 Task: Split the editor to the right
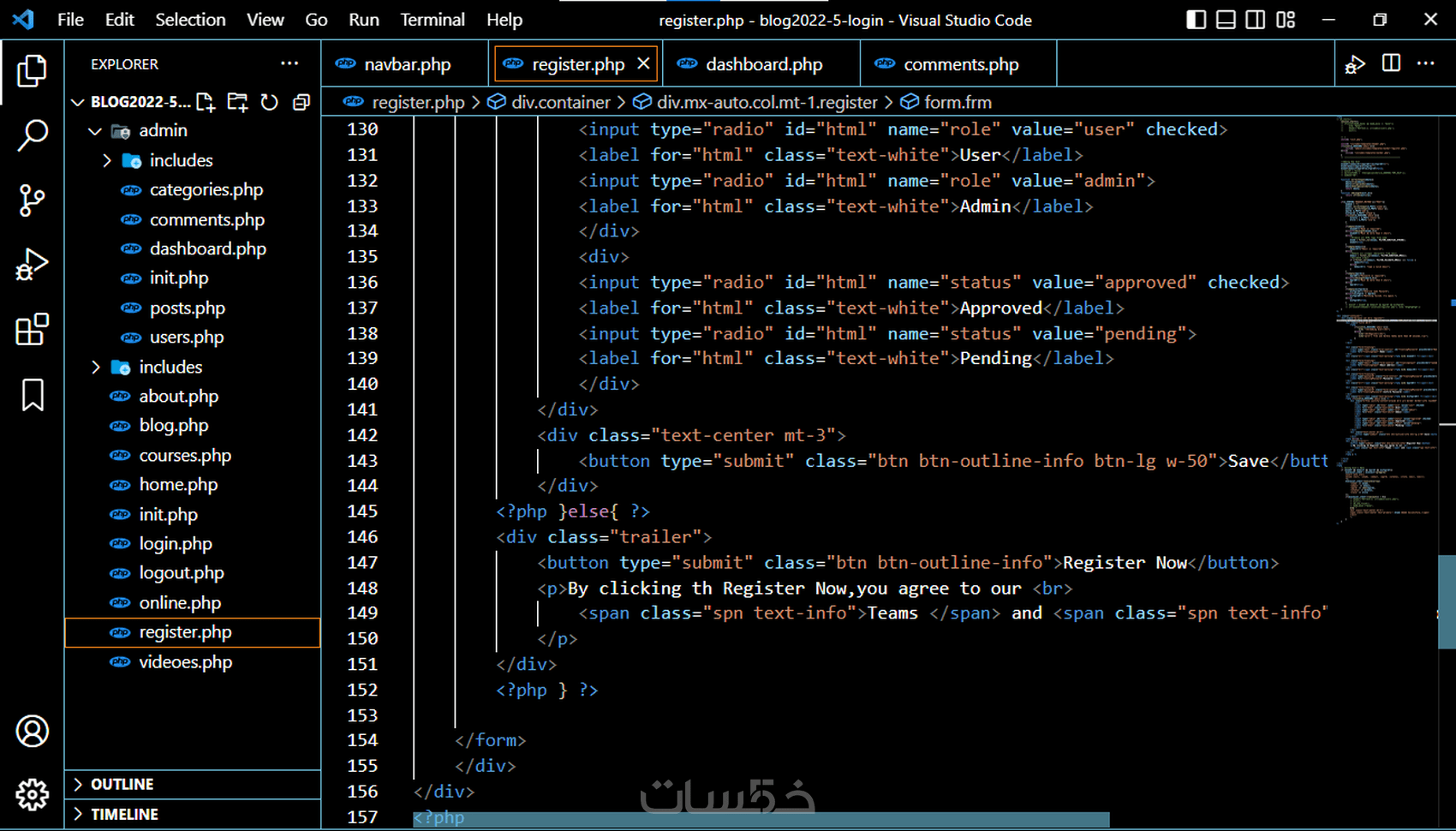pos(1391,63)
